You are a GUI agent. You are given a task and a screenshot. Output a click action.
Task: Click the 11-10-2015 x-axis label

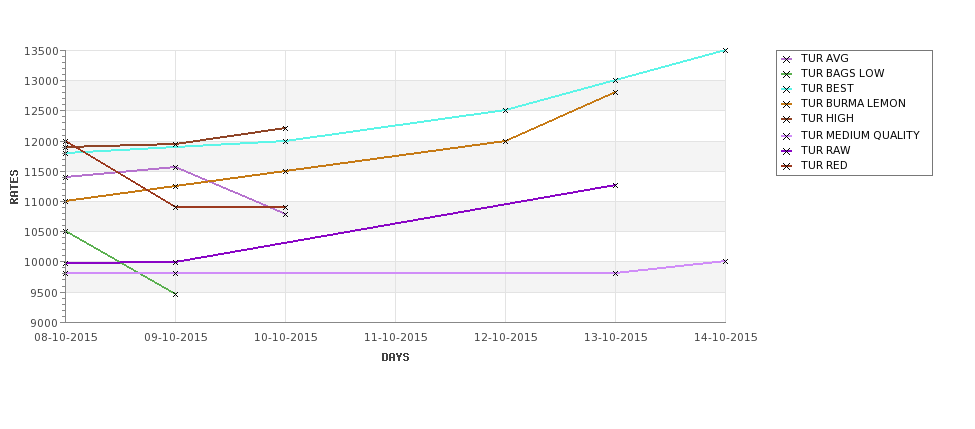click(x=395, y=338)
